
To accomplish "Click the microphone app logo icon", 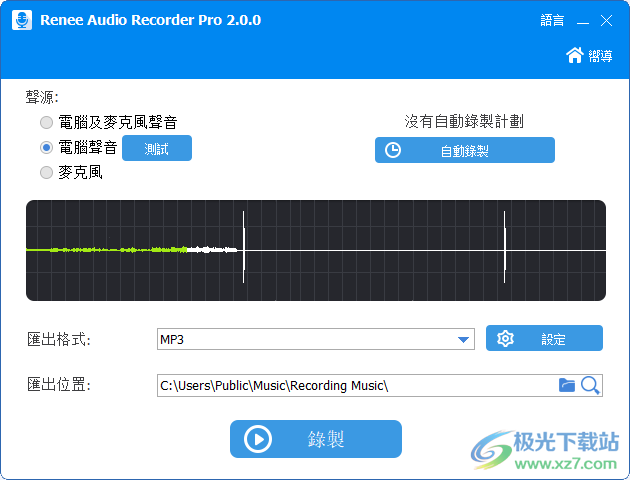I will (22, 20).
